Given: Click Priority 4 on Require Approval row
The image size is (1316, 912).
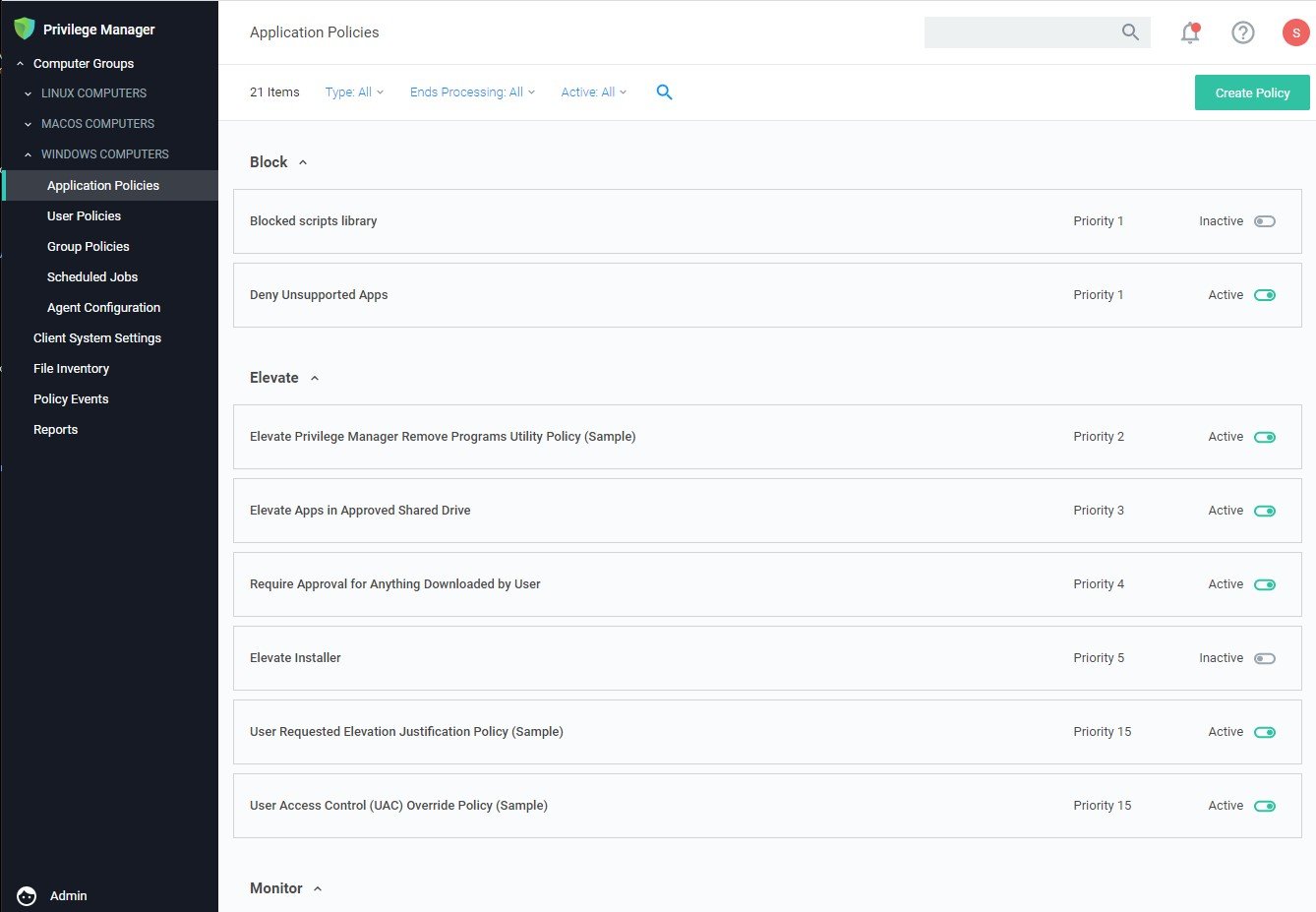Looking at the screenshot, I should click(x=1099, y=584).
